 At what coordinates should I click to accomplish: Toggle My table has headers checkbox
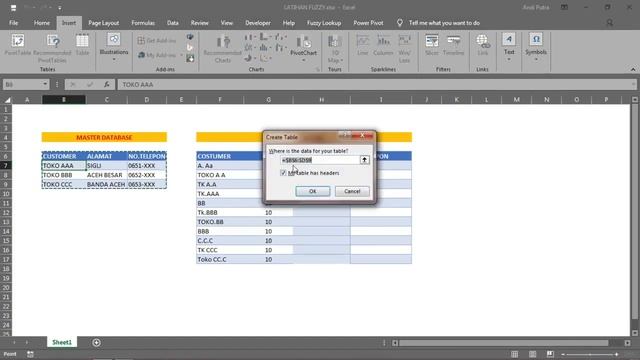click(283, 173)
